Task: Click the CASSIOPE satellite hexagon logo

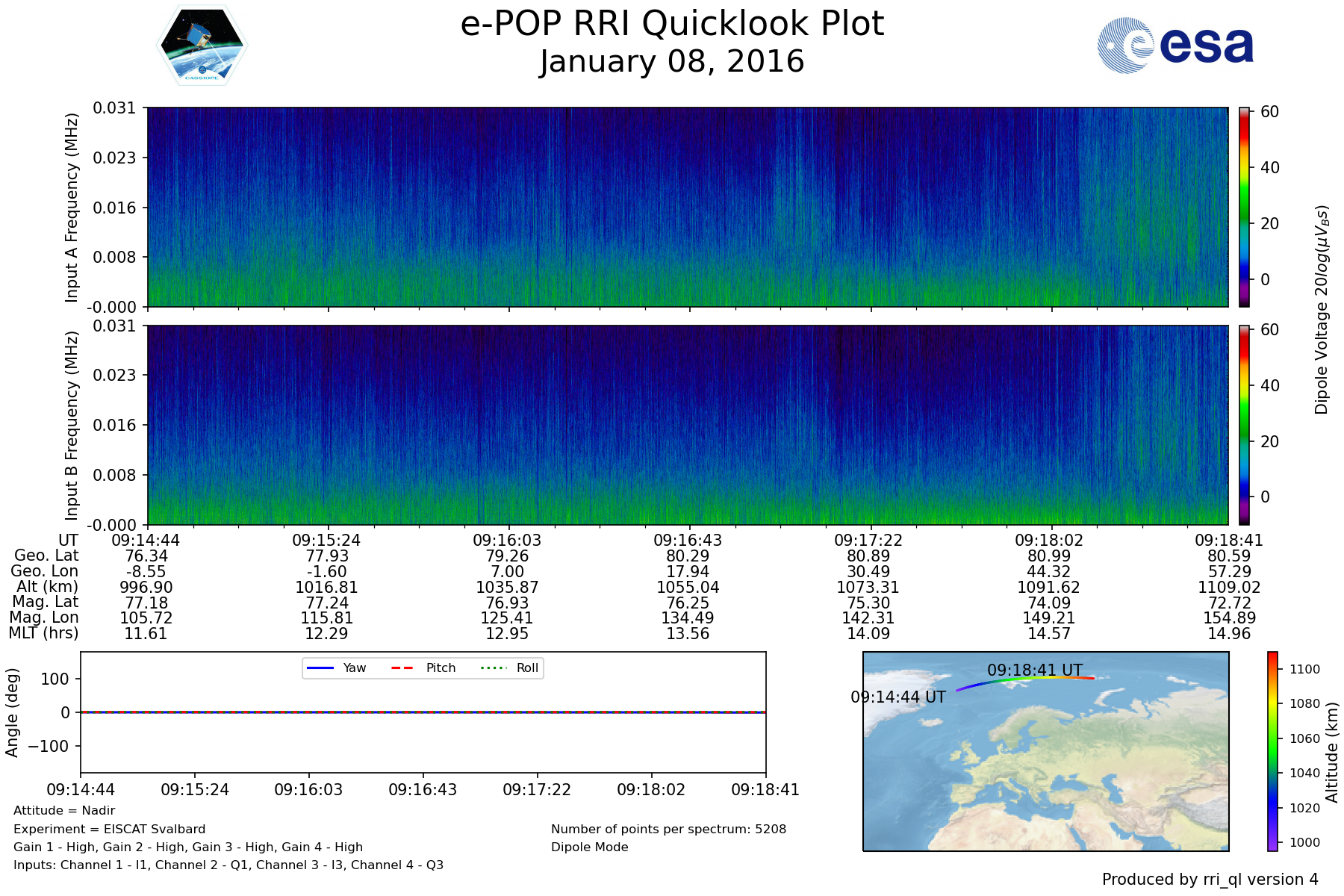Action: click(202, 46)
